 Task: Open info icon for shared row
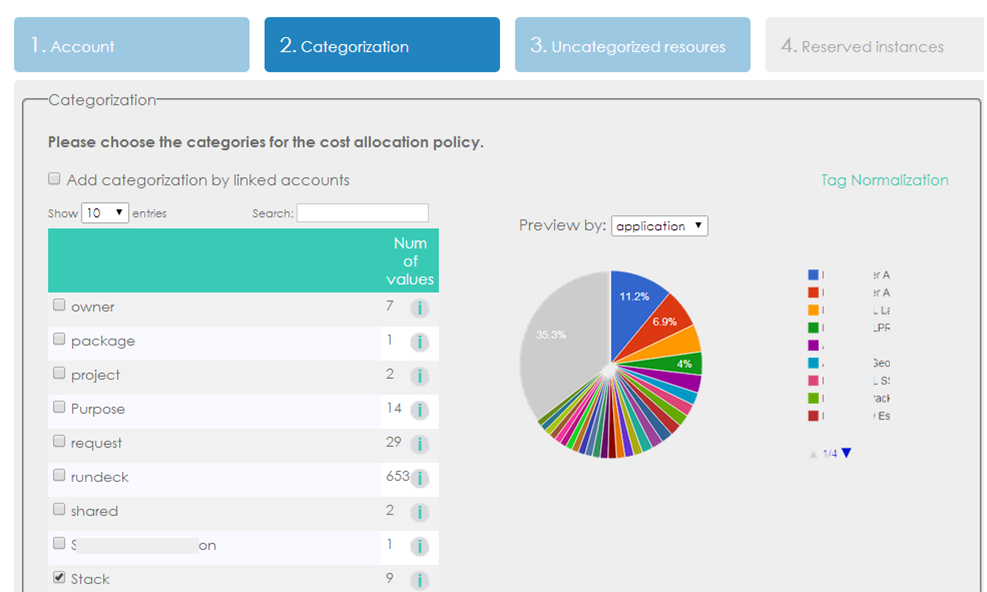click(420, 512)
